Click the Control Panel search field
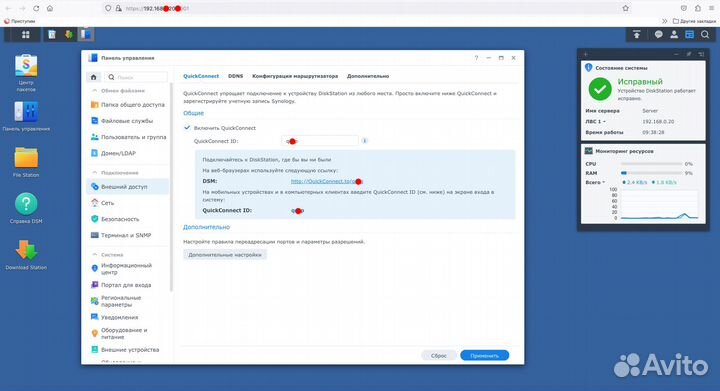 (x=136, y=77)
